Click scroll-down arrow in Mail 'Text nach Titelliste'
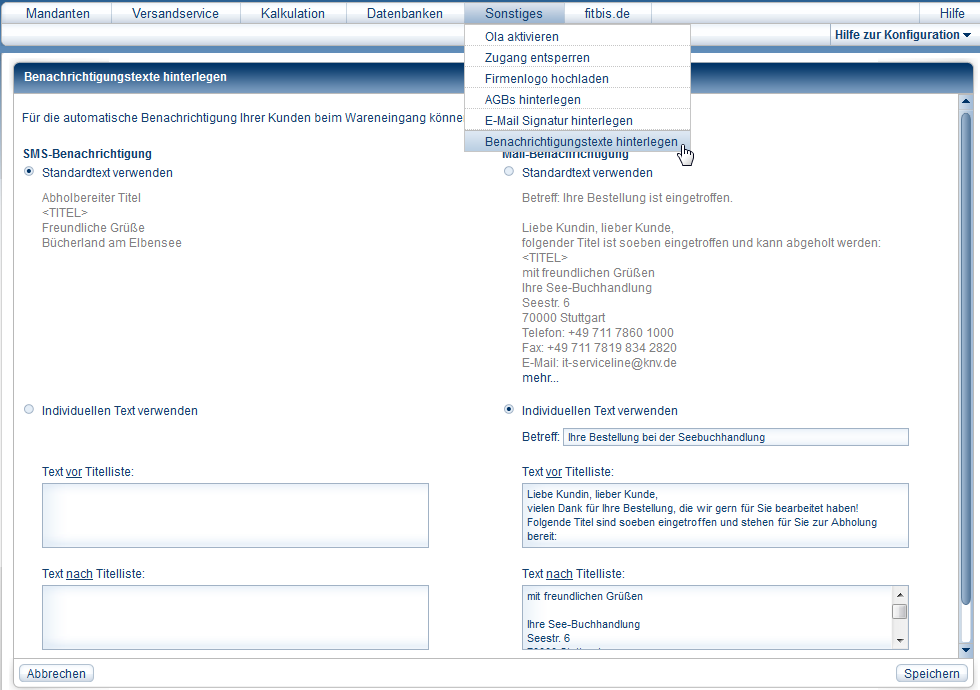 (x=900, y=640)
